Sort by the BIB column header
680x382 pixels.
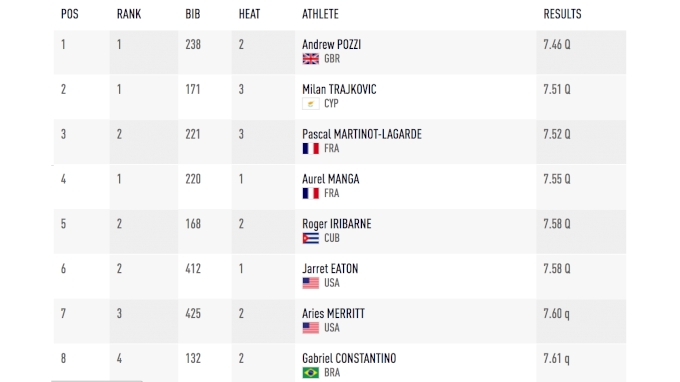tap(193, 14)
